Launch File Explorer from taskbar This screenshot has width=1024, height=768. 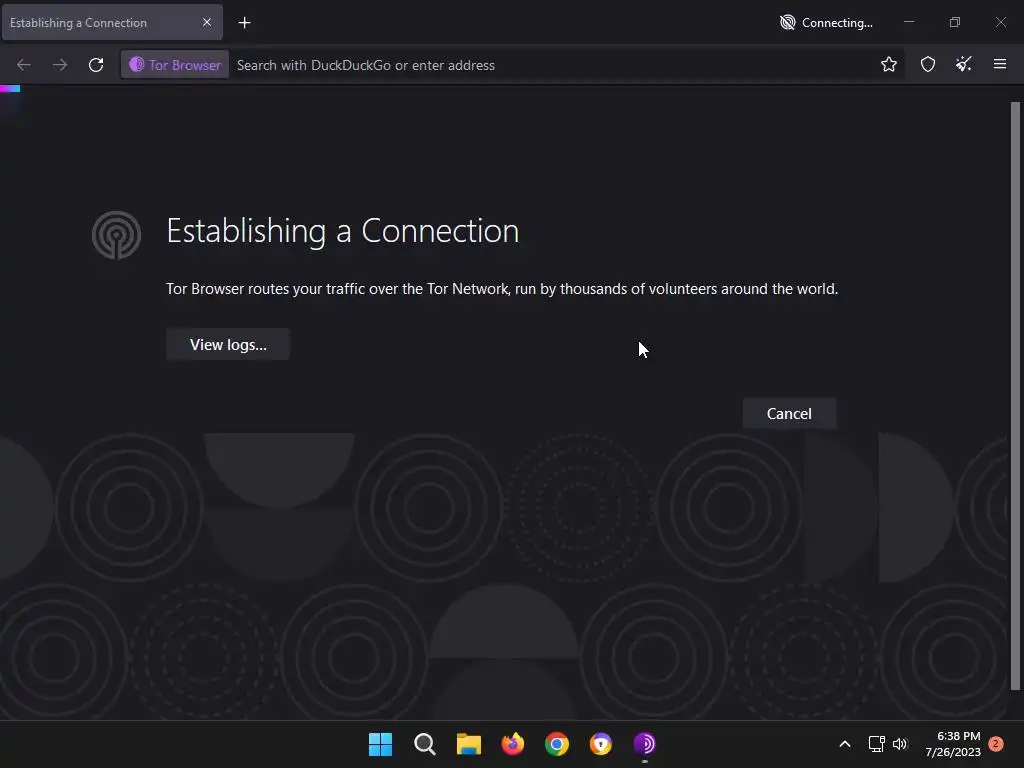[468, 744]
